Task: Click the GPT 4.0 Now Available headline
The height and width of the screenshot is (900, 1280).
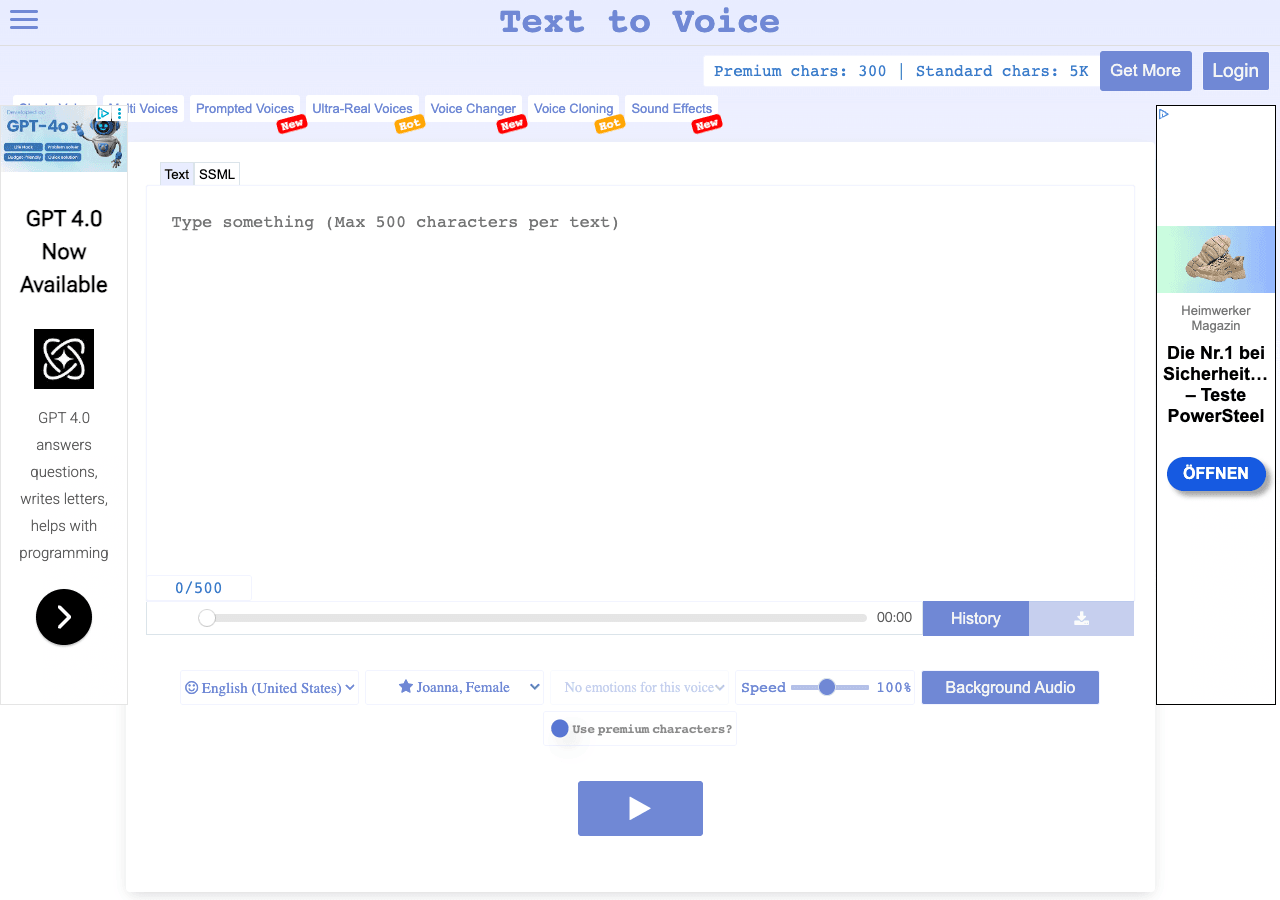Action: tap(64, 251)
